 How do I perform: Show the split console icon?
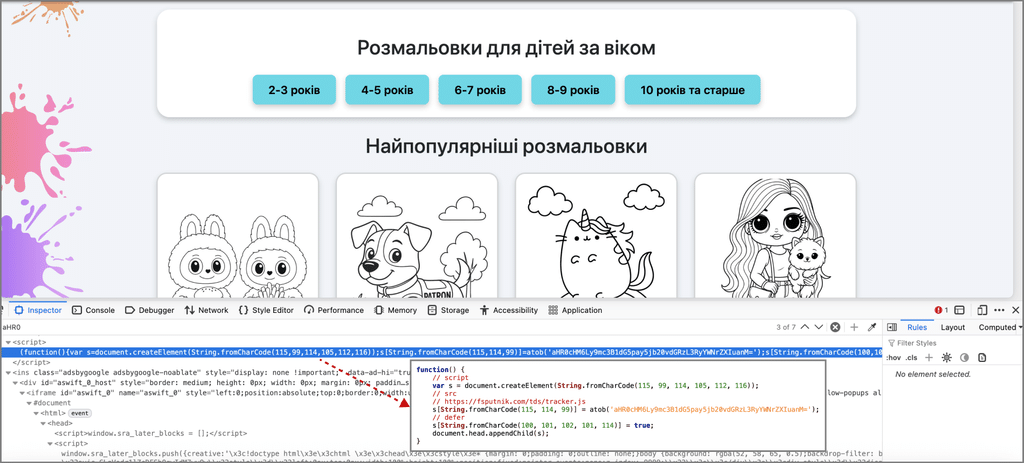click(959, 310)
